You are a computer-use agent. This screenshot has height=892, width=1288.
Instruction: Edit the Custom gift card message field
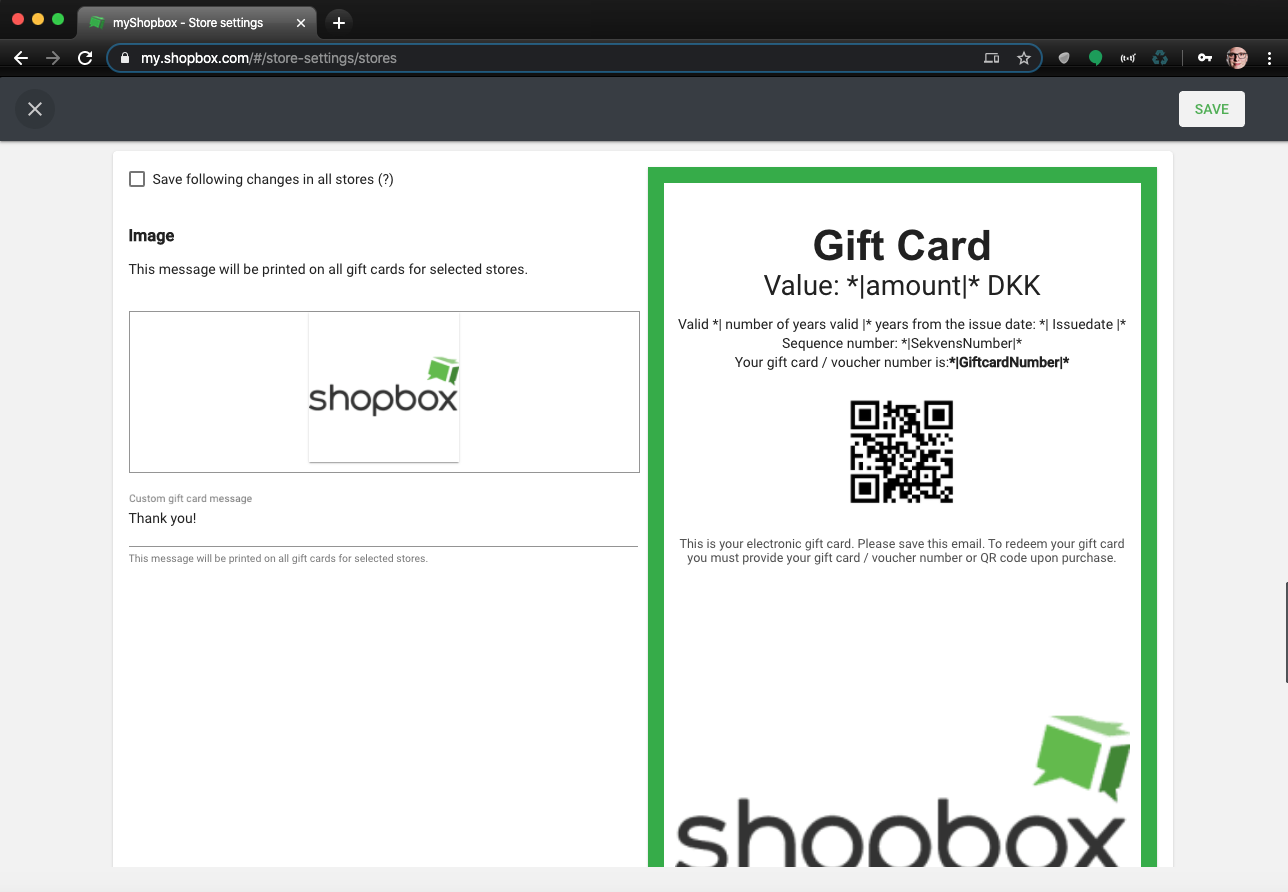383,519
